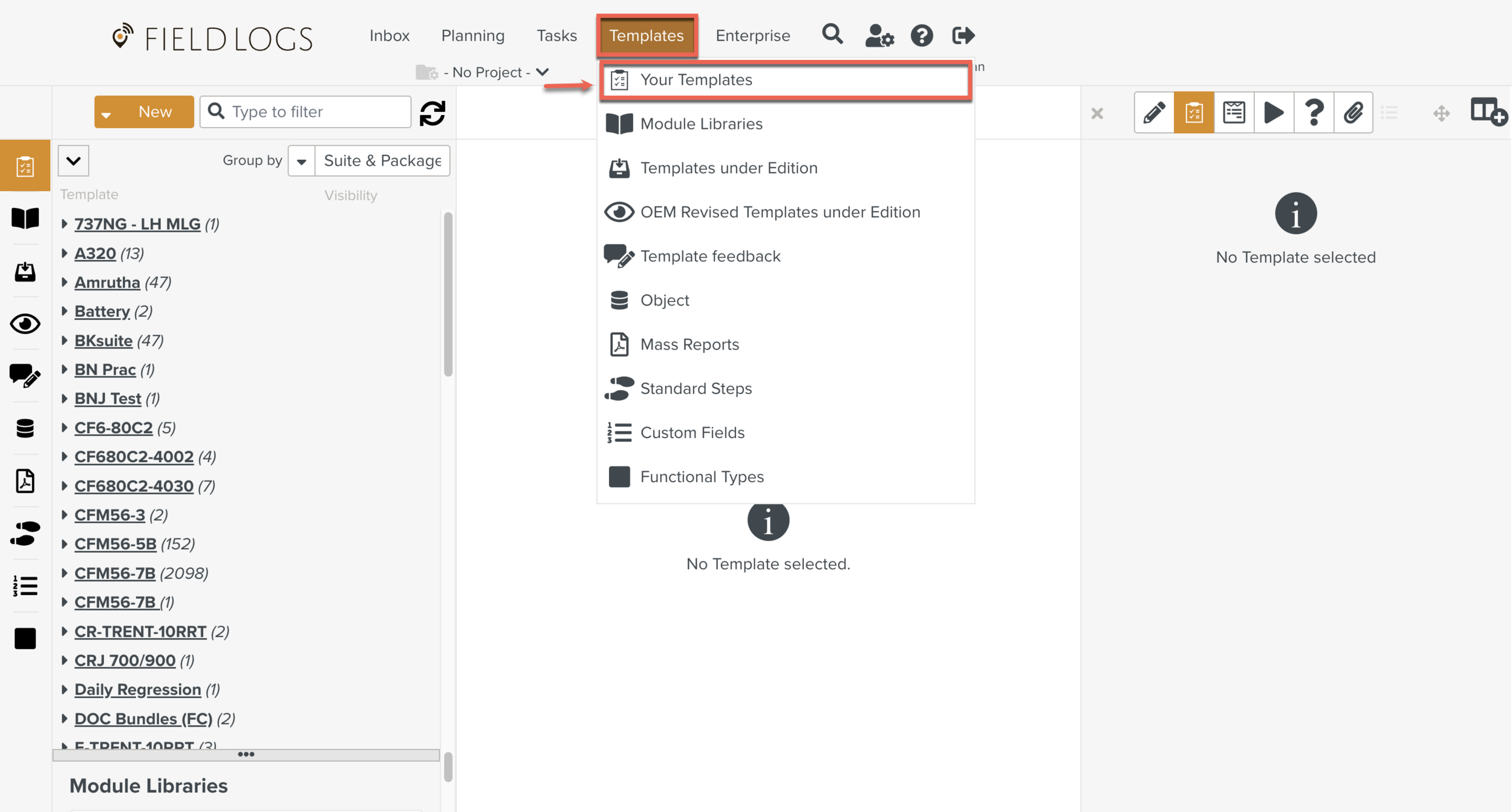Open the Tasks tab
The width and height of the screenshot is (1512, 812).
556,36
